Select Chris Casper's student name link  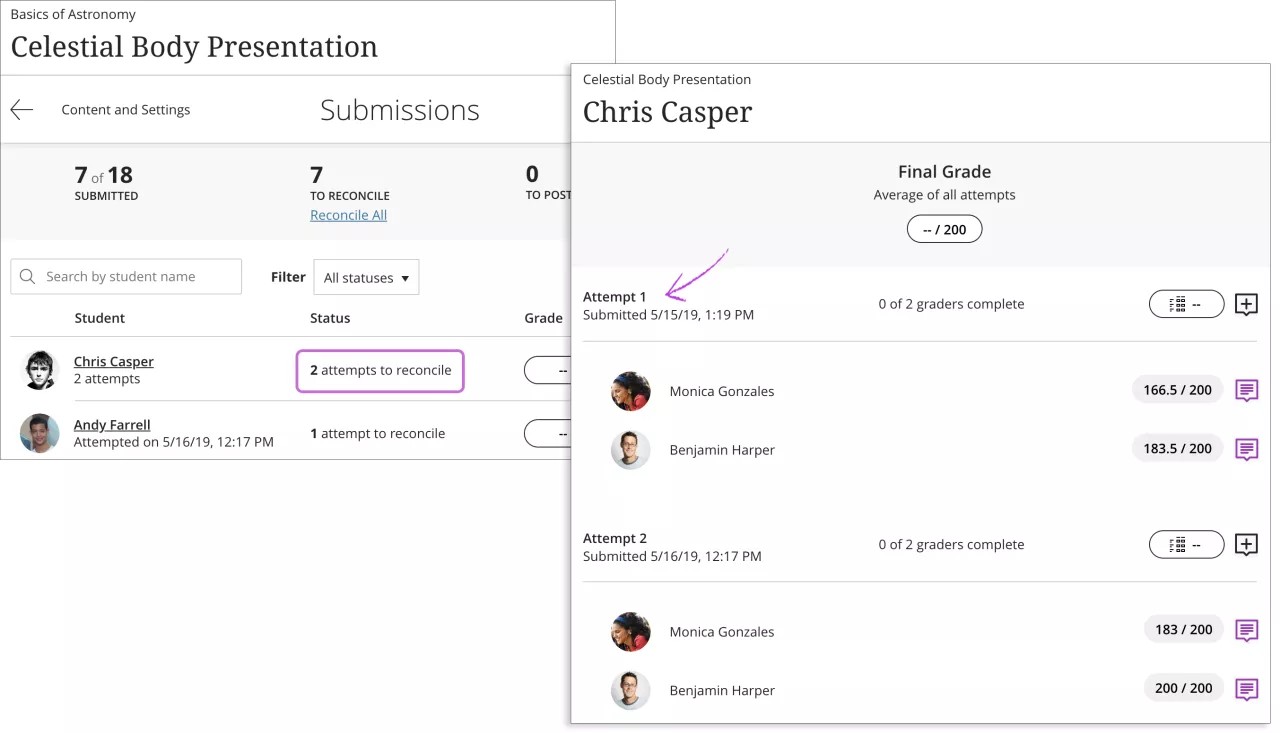[x=113, y=361]
